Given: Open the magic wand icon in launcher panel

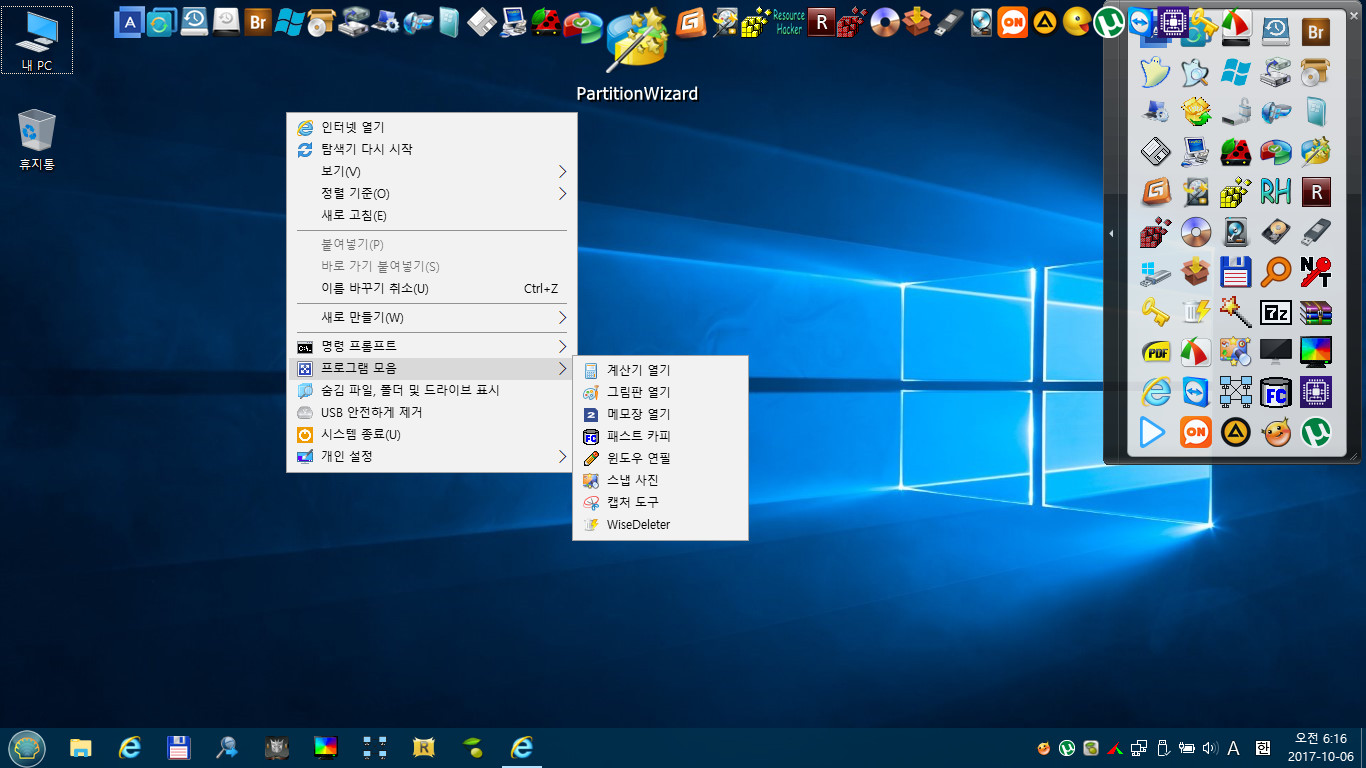Looking at the screenshot, I should pos(1236,312).
